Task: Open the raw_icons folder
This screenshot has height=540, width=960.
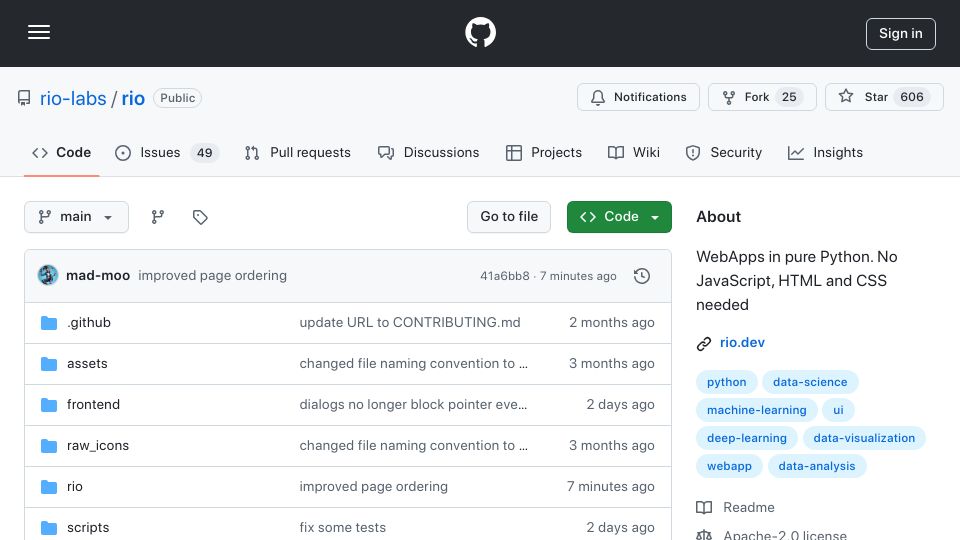Action: [x=98, y=446]
